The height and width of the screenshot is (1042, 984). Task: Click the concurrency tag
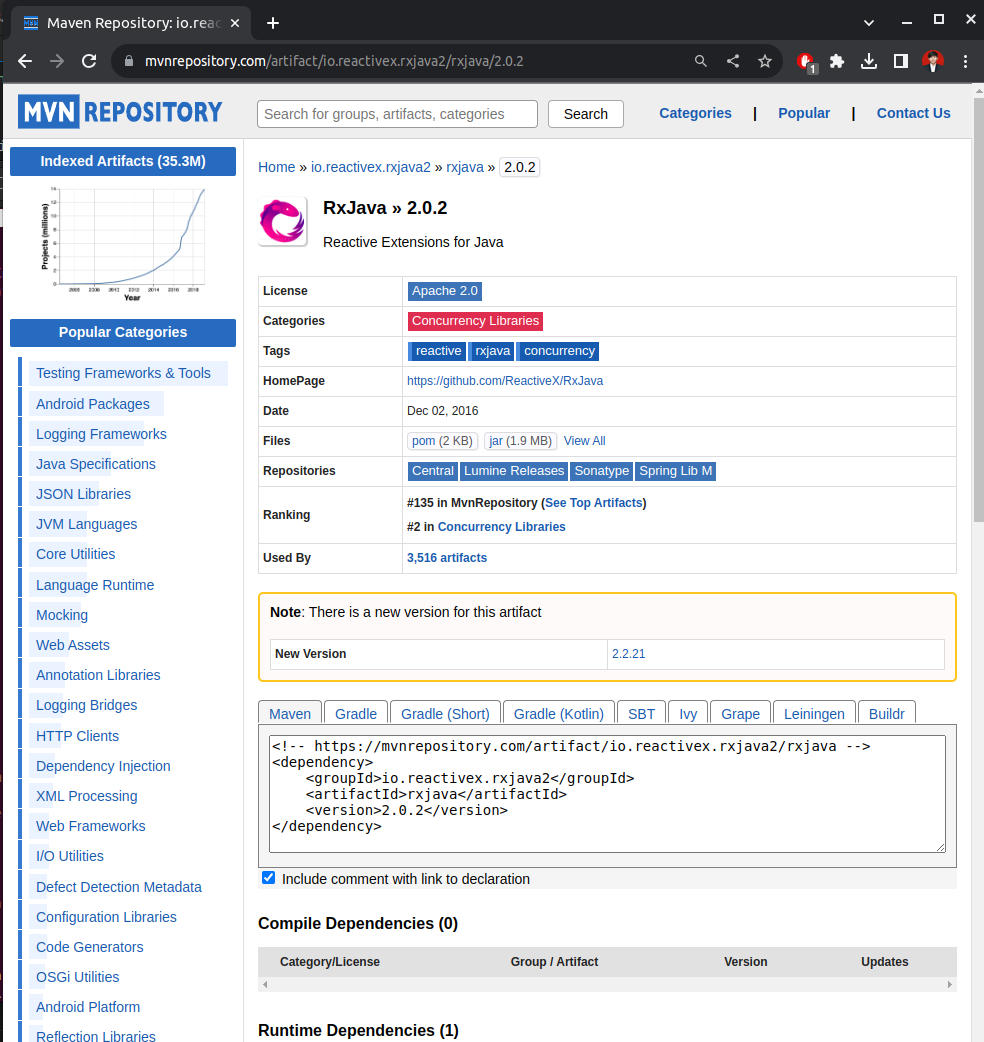pyautogui.click(x=559, y=351)
